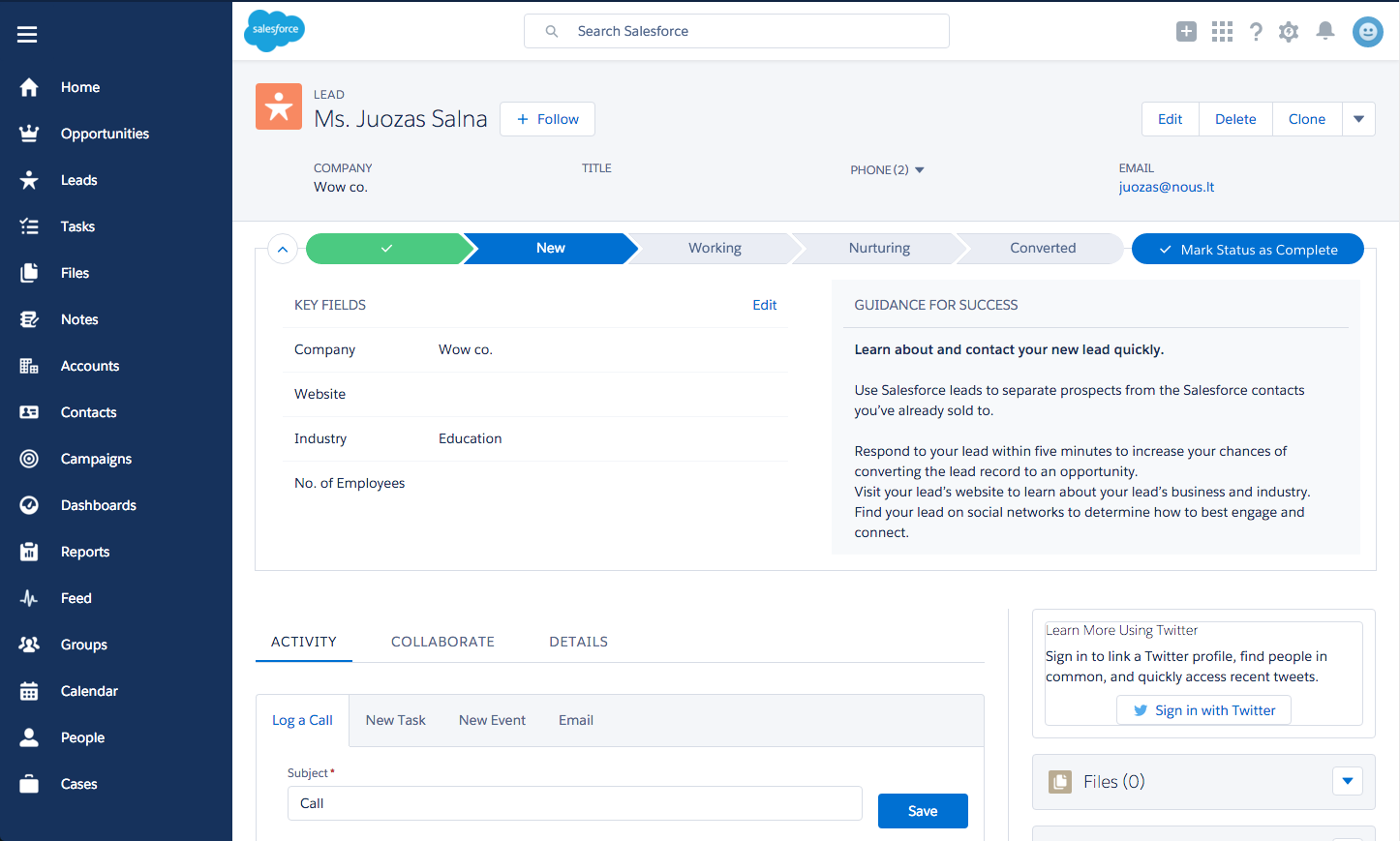Switch to the ACTIVITY tab
This screenshot has width=1400, height=841.
click(304, 642)
